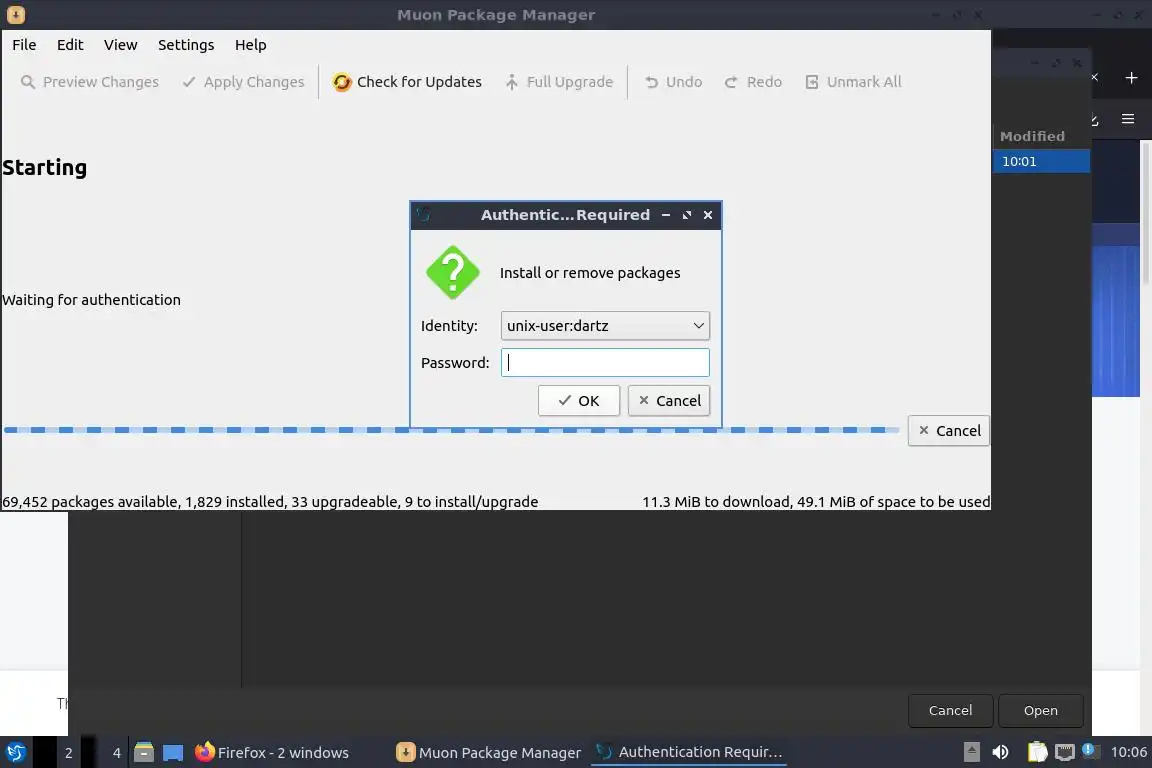Switch to Authentication Required taskbar item
The width and height of the screenshot is (1152, 768).
point(689,752)
